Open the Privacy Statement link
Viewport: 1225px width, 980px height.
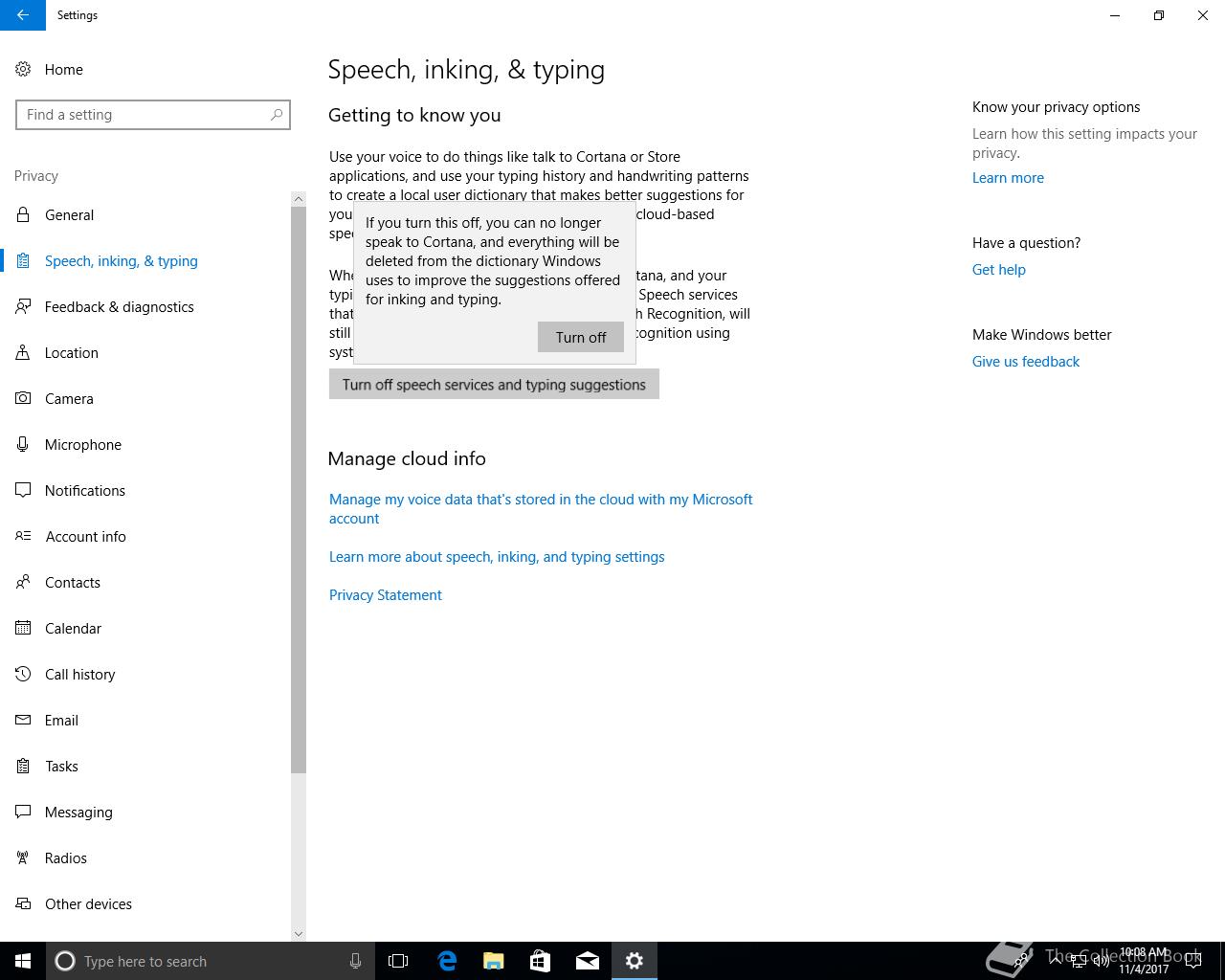tap(386, 595)
